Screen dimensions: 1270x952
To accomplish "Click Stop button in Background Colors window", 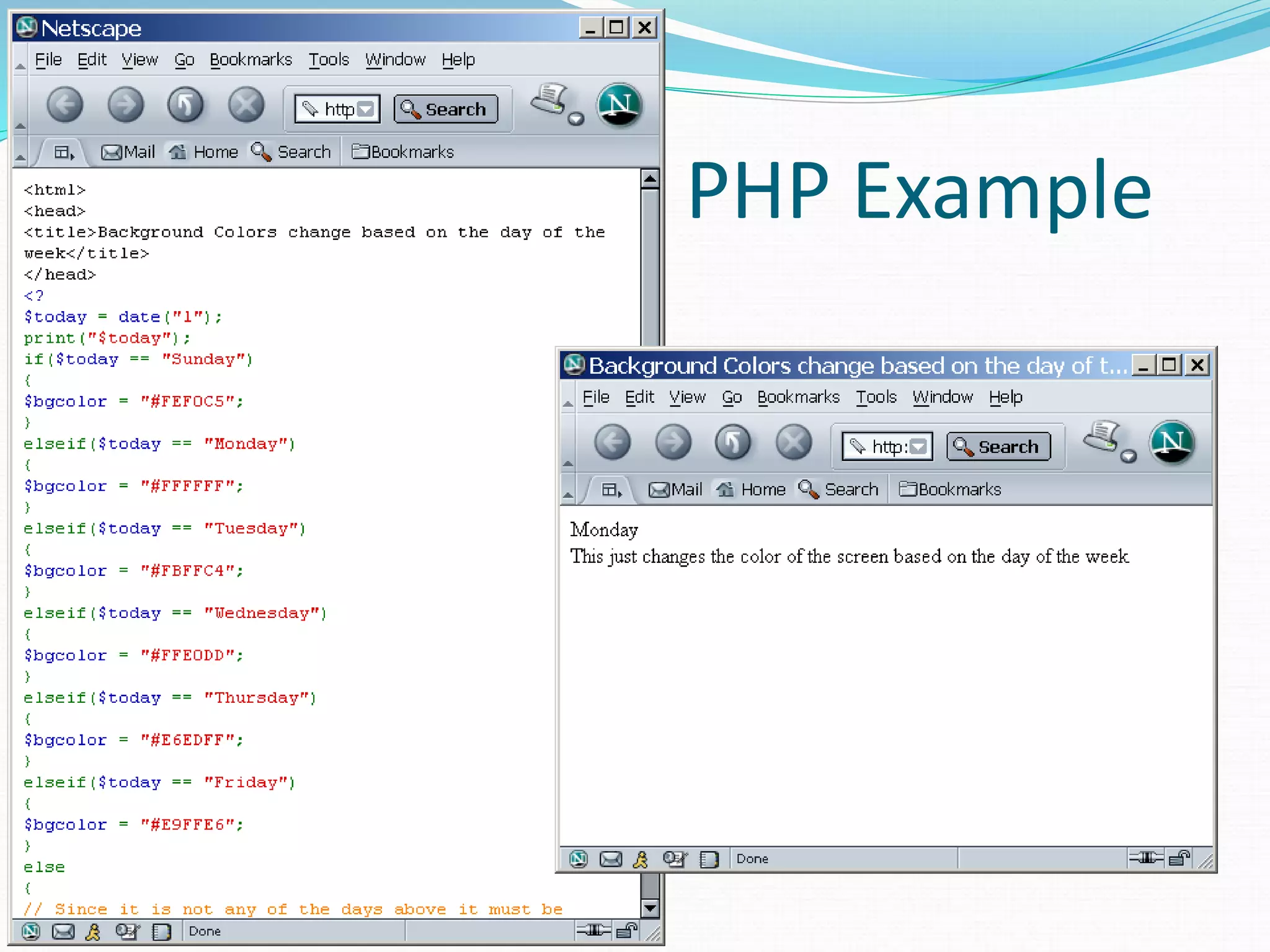I will pos(794,442).
